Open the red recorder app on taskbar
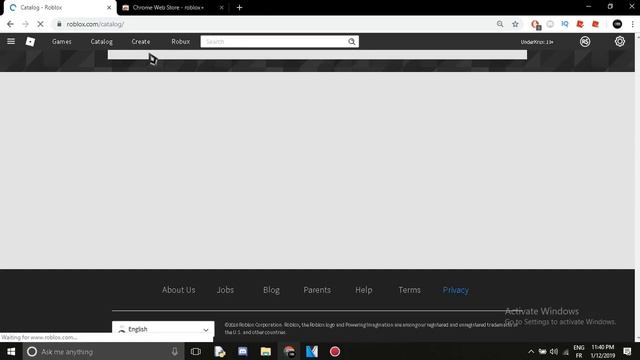This screenshot has height=360, width=640. point(335,351)
